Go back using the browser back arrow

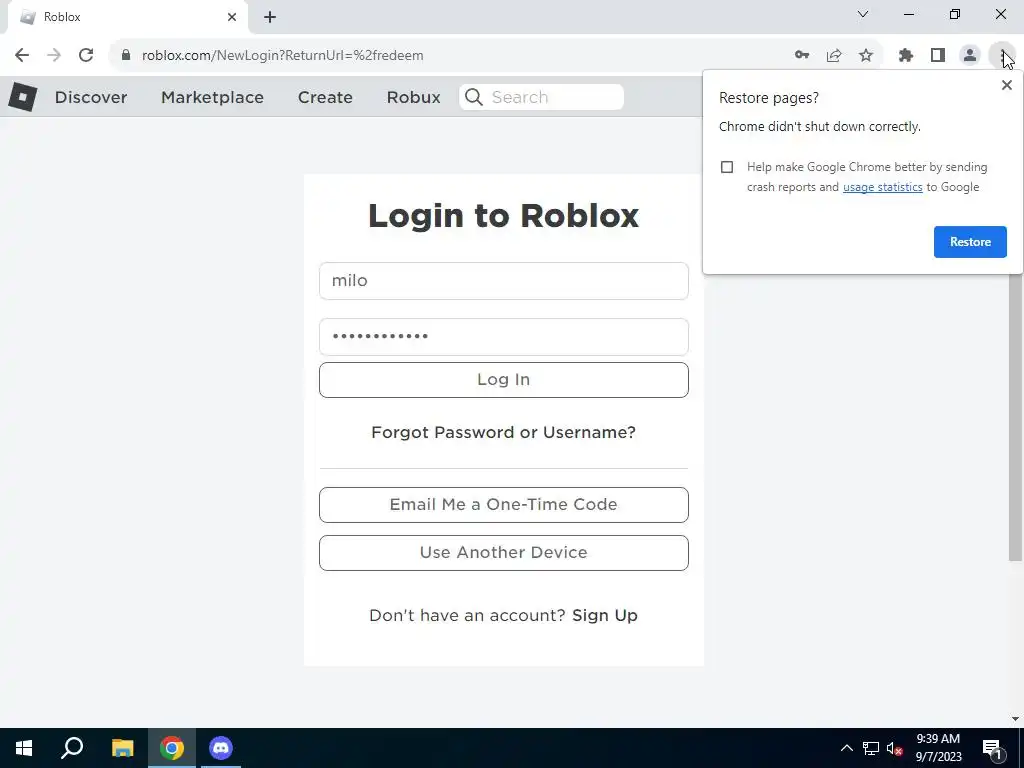[x=22, y=56]
